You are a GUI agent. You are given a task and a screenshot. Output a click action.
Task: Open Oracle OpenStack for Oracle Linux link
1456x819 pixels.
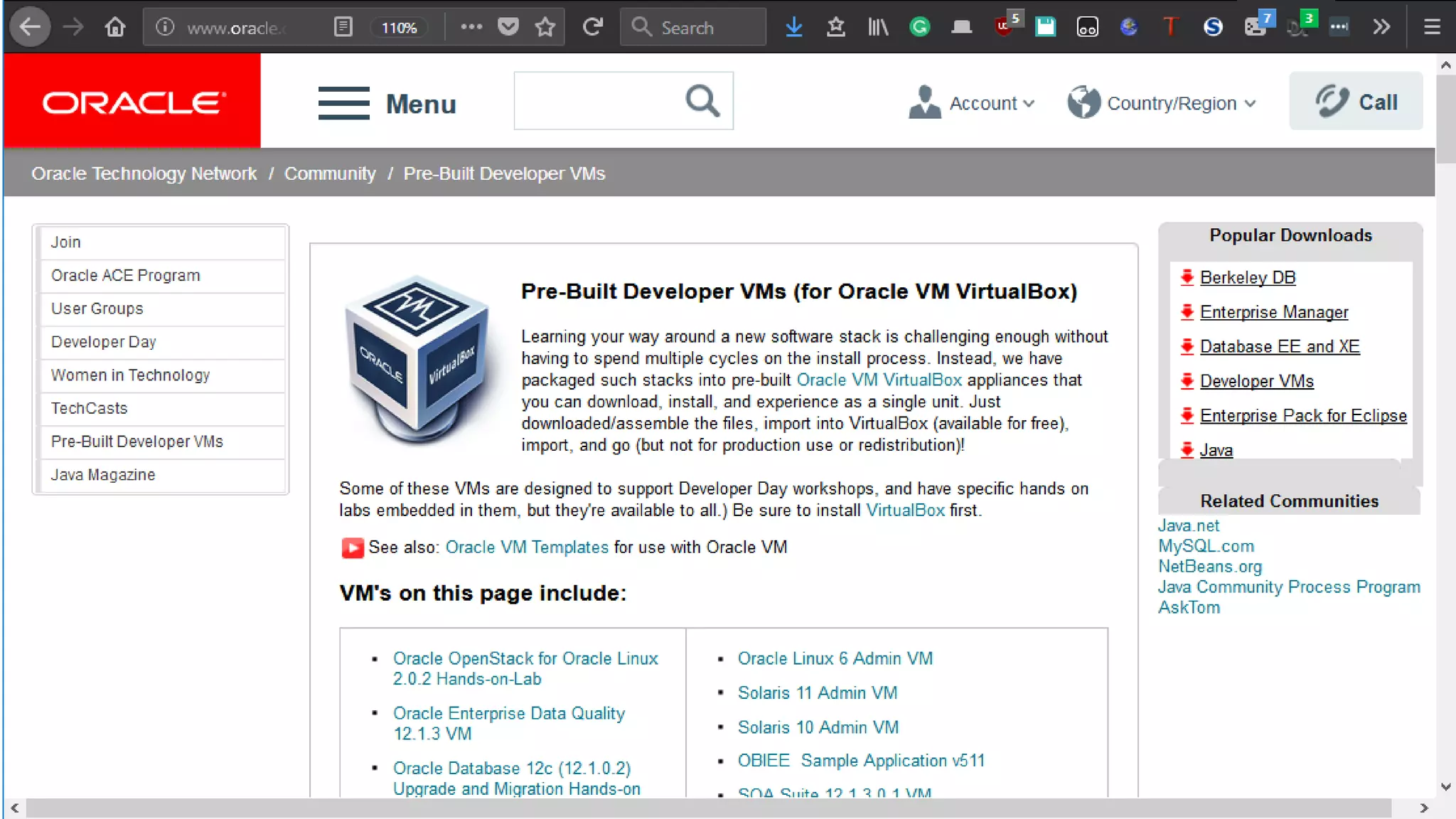click(x=525, y=668)
